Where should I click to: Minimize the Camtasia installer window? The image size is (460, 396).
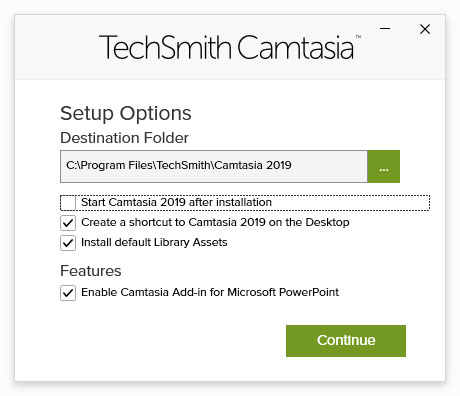point(385,29)
